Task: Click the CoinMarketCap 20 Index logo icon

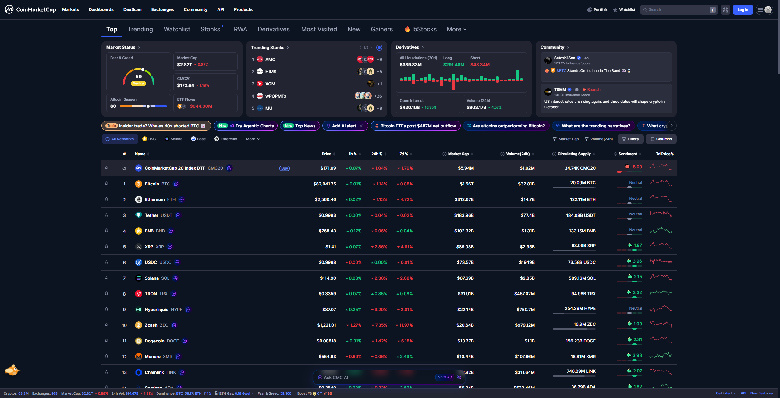Action: 139,168
